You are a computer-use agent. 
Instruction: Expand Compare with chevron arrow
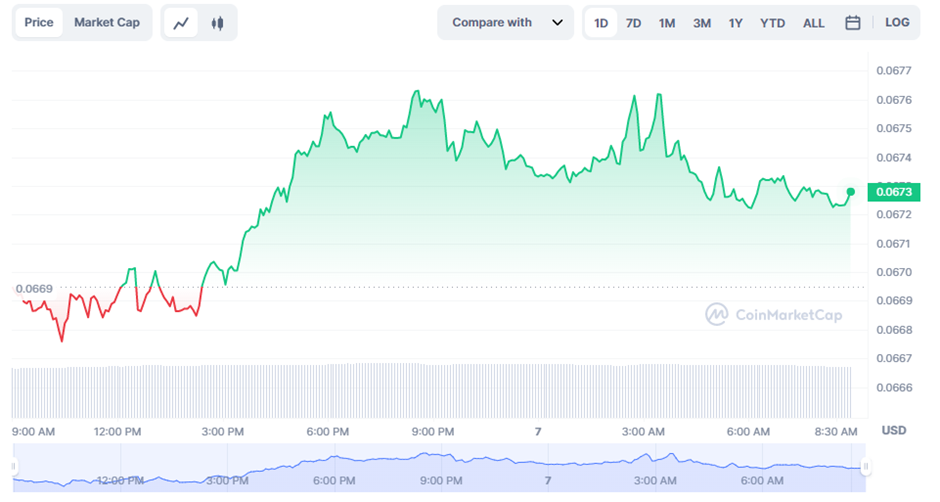pos(558,22)
